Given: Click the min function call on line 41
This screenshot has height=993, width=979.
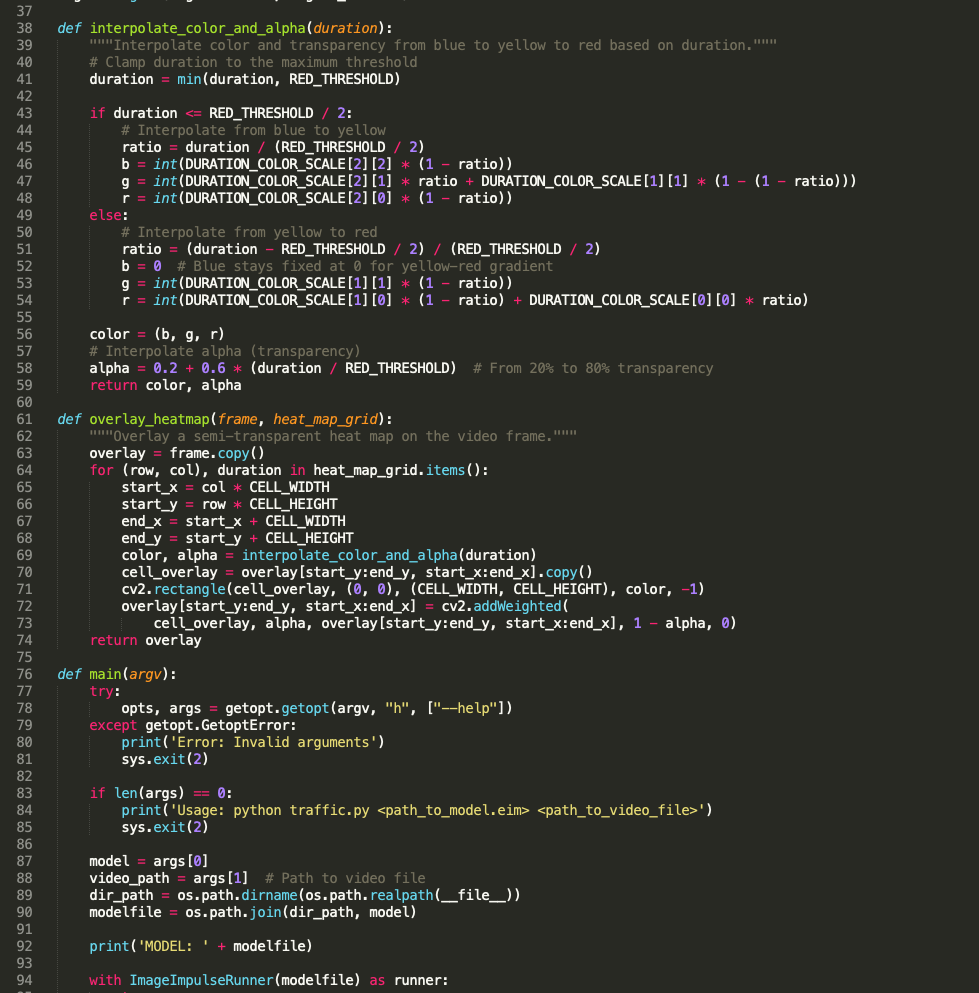Looking at the screenshot, I should point(189,79).
